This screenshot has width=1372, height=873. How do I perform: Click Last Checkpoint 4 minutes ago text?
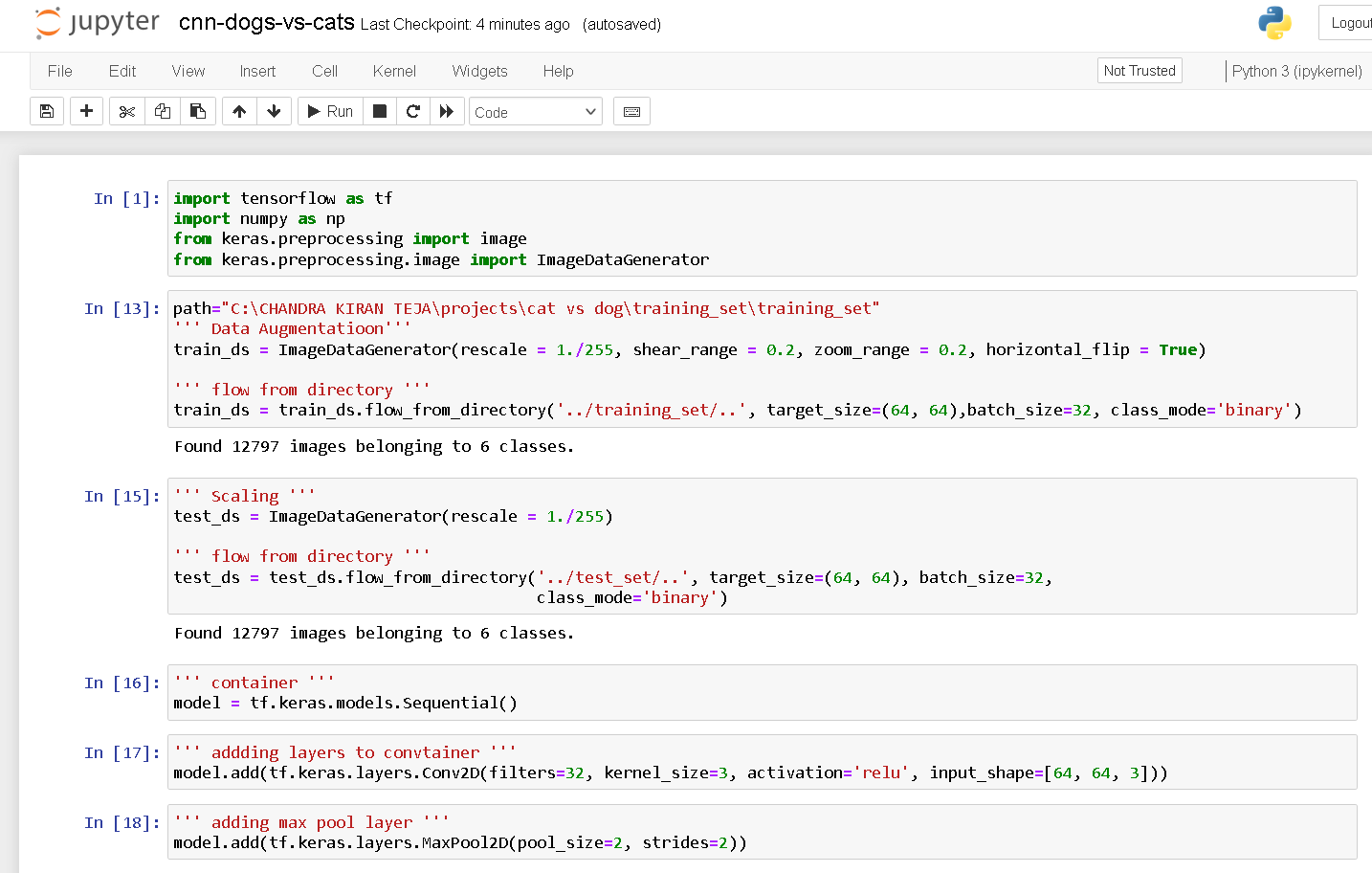[x=465, y=25]
